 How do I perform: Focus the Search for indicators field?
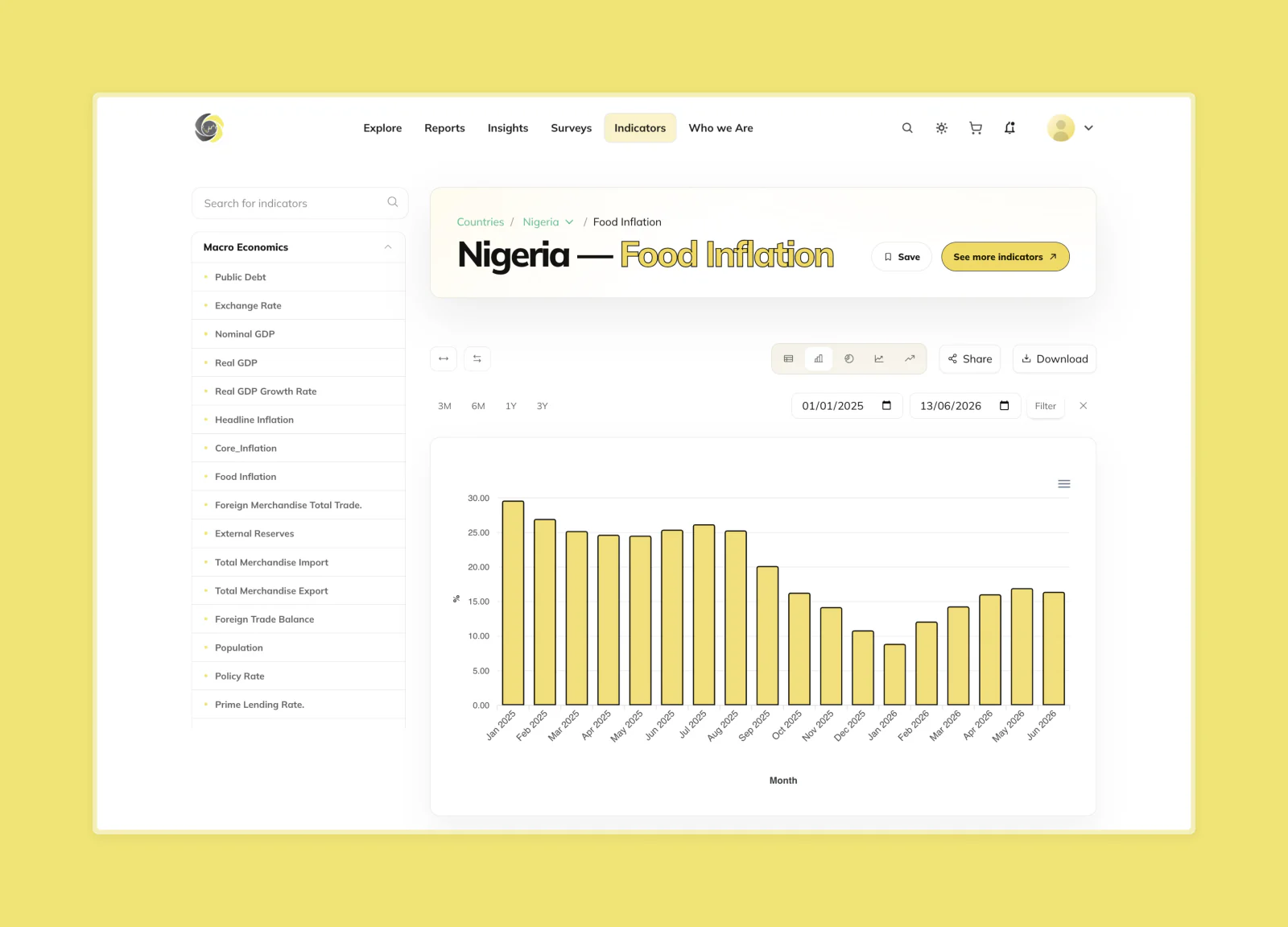point(299,203)
